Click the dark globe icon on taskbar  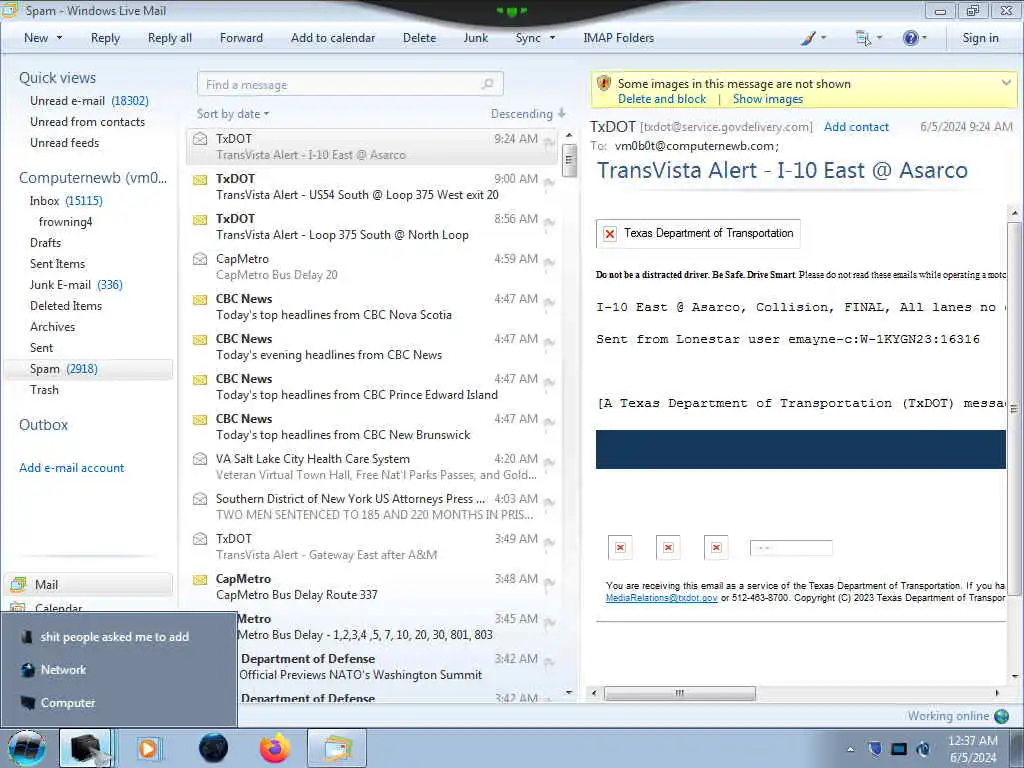pyautogui.click(x=214, y=748)
